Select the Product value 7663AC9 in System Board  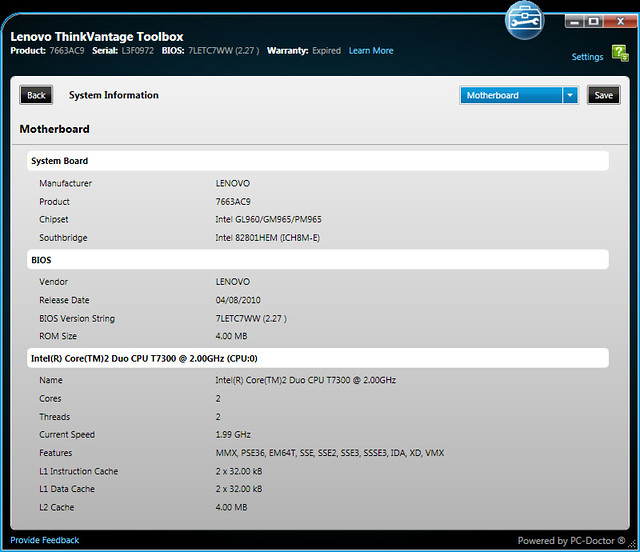point(233,202)
